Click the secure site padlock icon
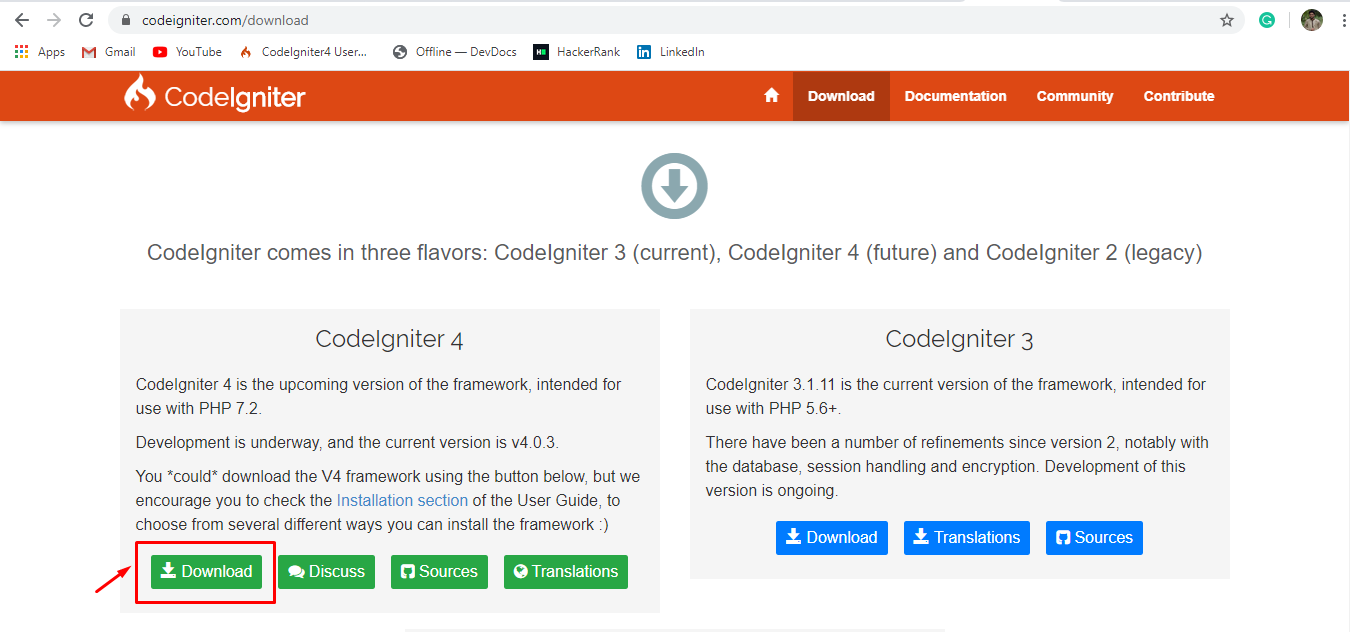 [124, 19]
